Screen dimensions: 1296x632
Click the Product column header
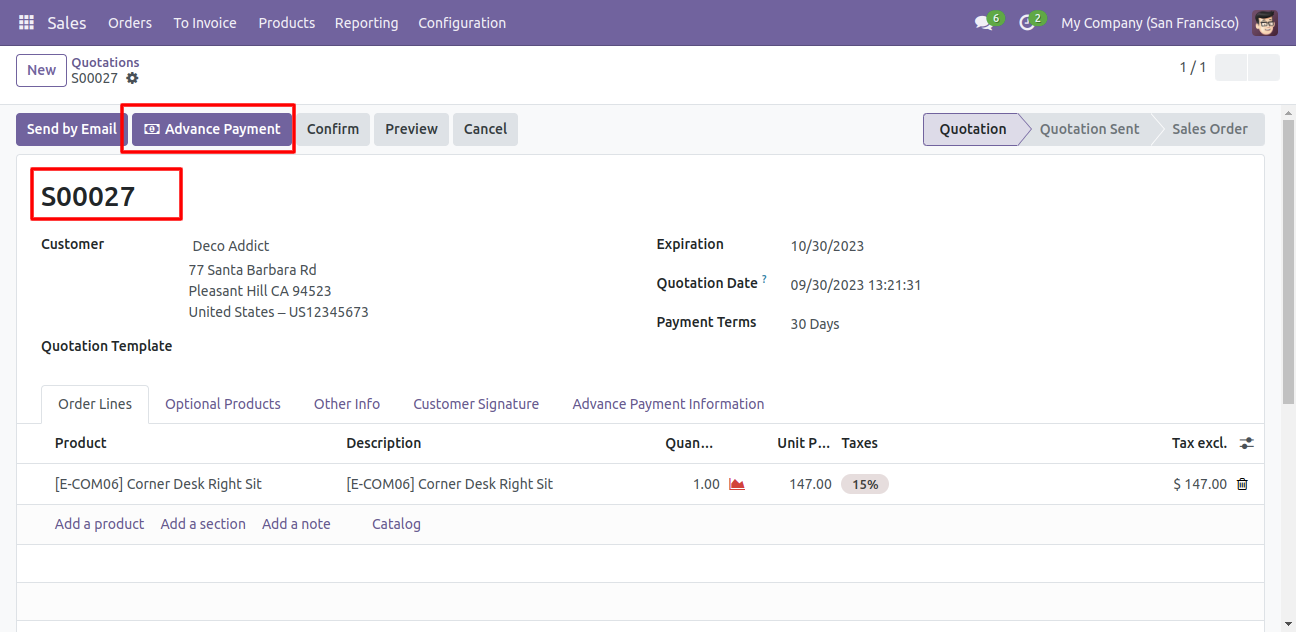click(81, 443)
